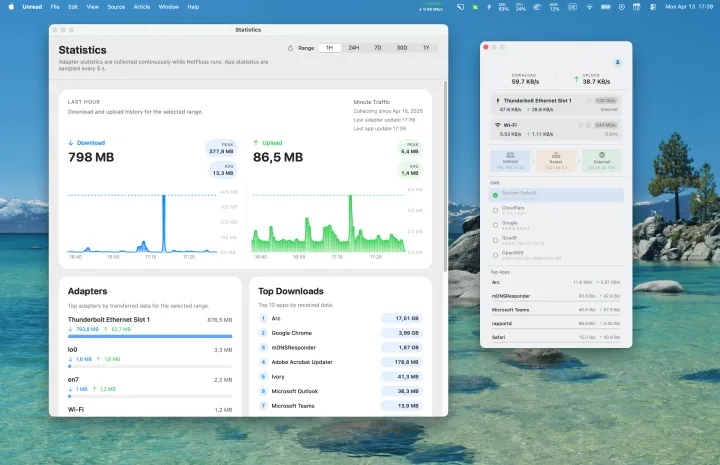Click the 544 Mb/s Wi-Fi speed badge
The width and height of the screenshot is (720, 465).
point(606,125)
